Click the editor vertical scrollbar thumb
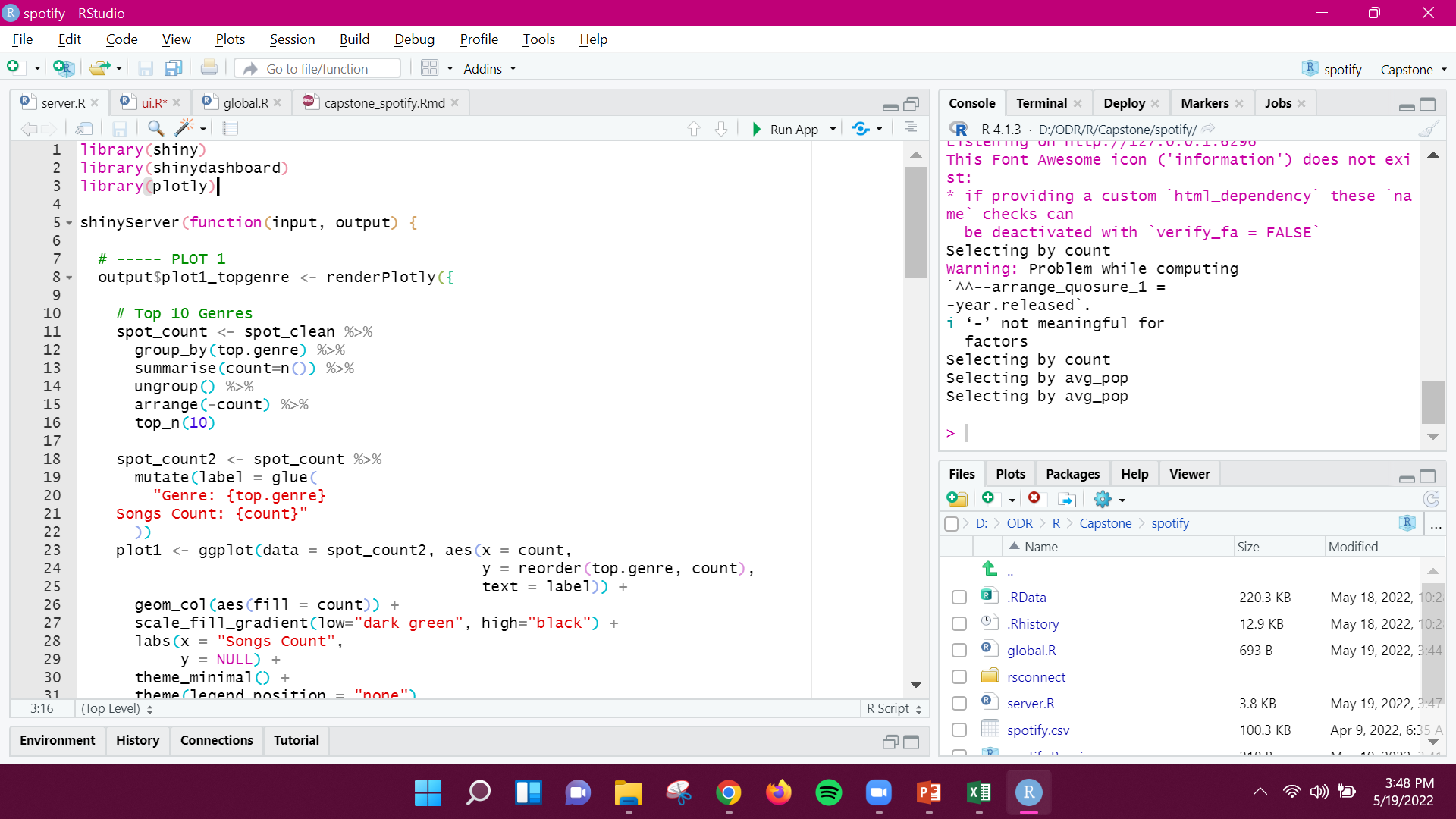 click(x=915, y=222)
